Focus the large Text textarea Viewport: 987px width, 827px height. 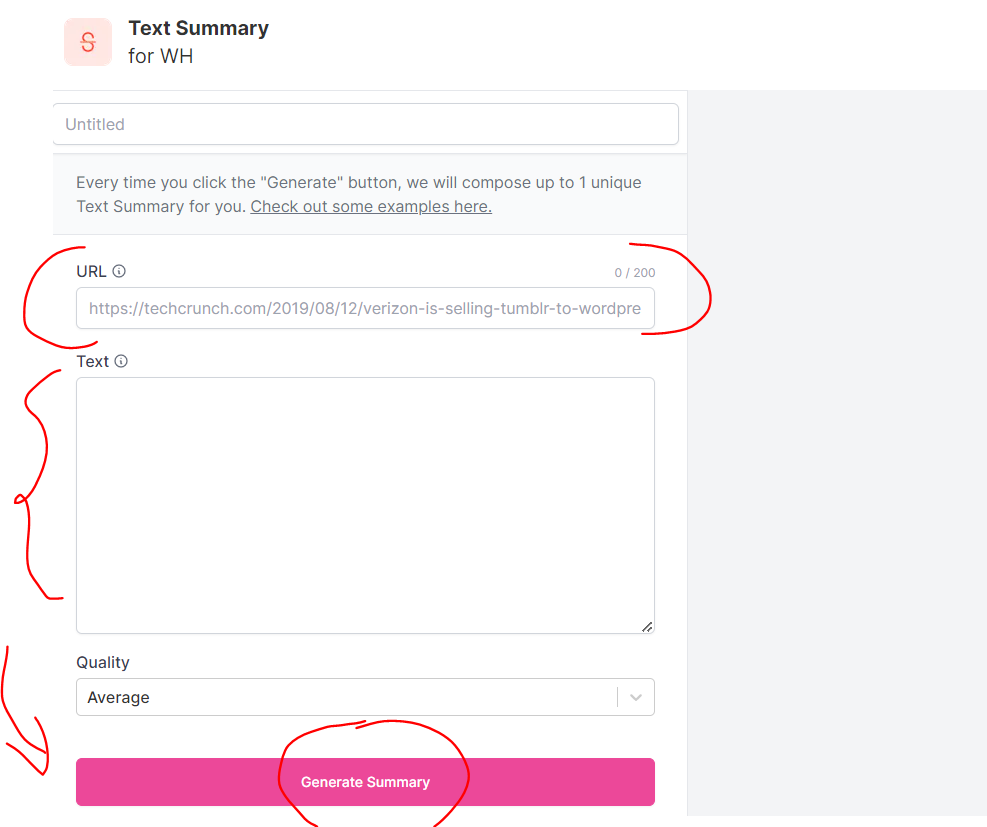pyautogui.click(x=365, y=505)
